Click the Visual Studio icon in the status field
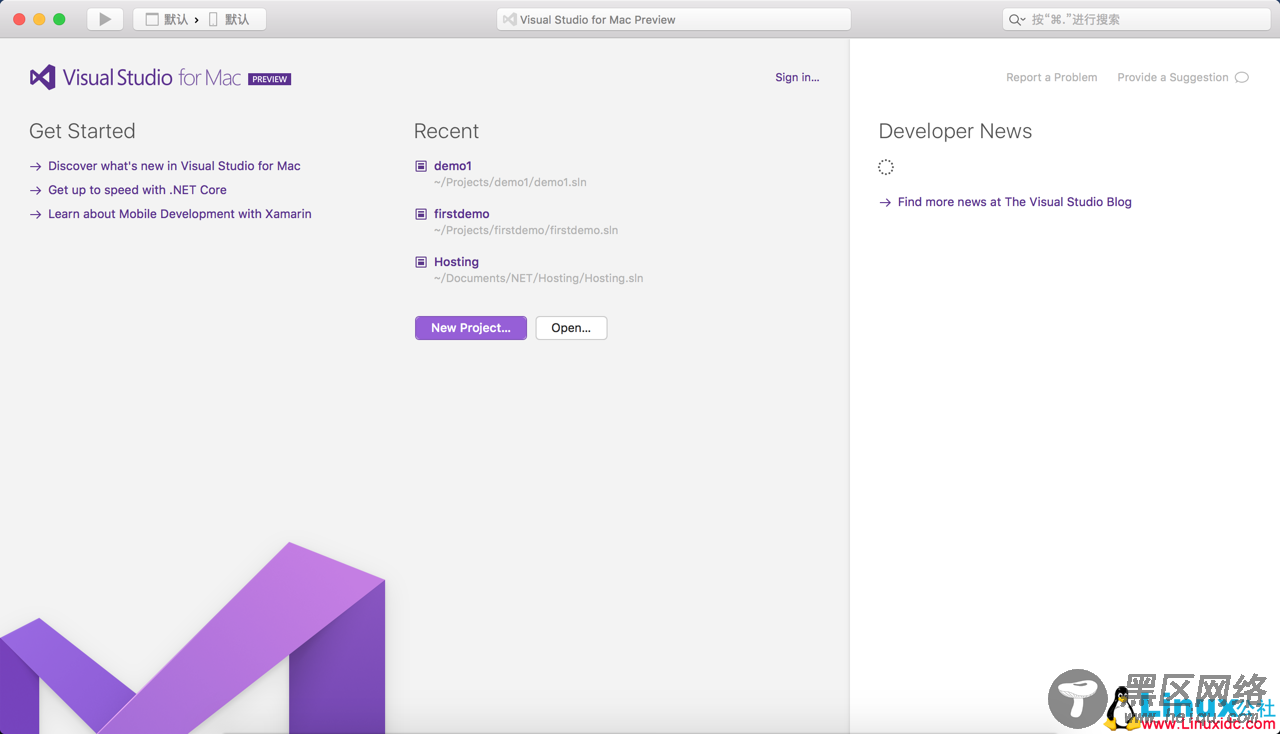This screenshot has height=734, width=1280. (x=509, y=19)
